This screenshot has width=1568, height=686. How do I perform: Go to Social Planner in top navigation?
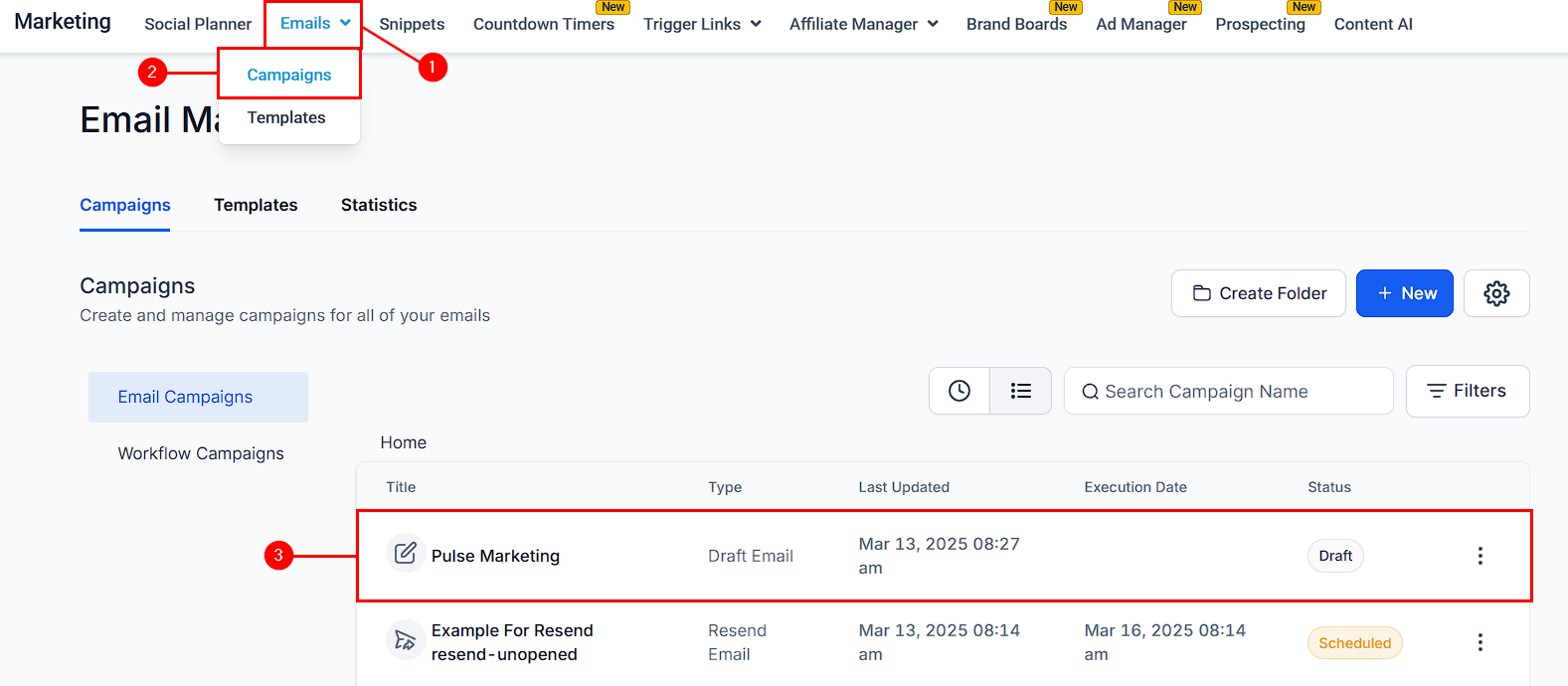coord(198,24)
